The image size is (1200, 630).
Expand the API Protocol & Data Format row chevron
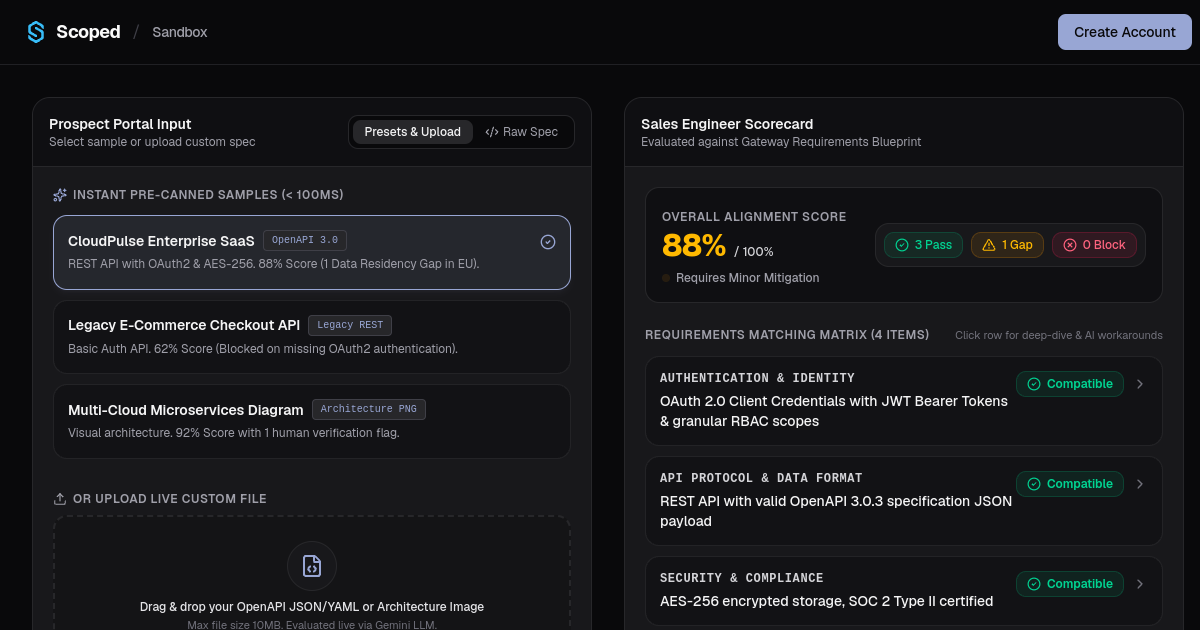pyautogui.click(x=1140, y=484)
